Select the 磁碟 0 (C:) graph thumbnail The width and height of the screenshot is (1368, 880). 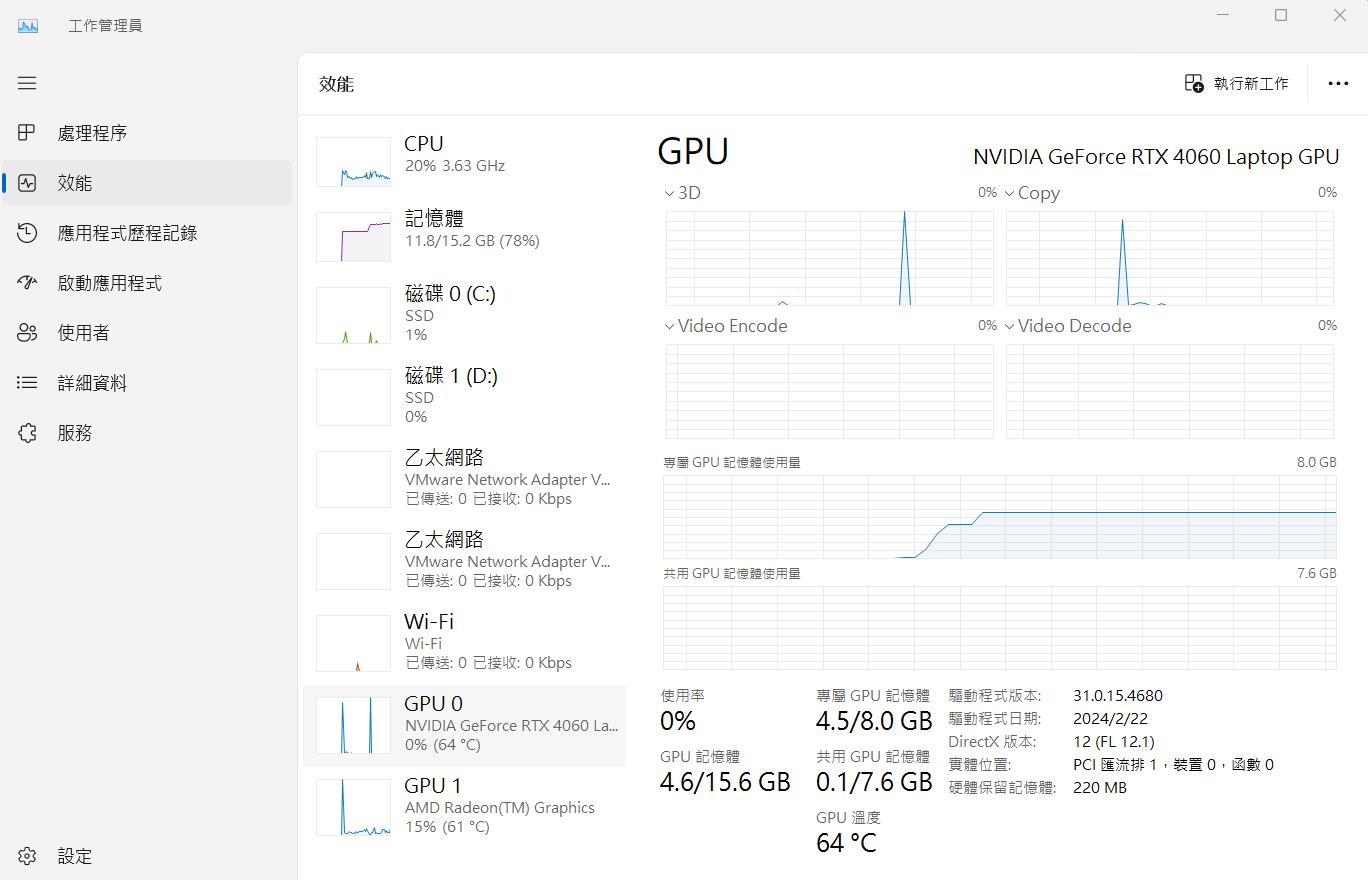353,315
